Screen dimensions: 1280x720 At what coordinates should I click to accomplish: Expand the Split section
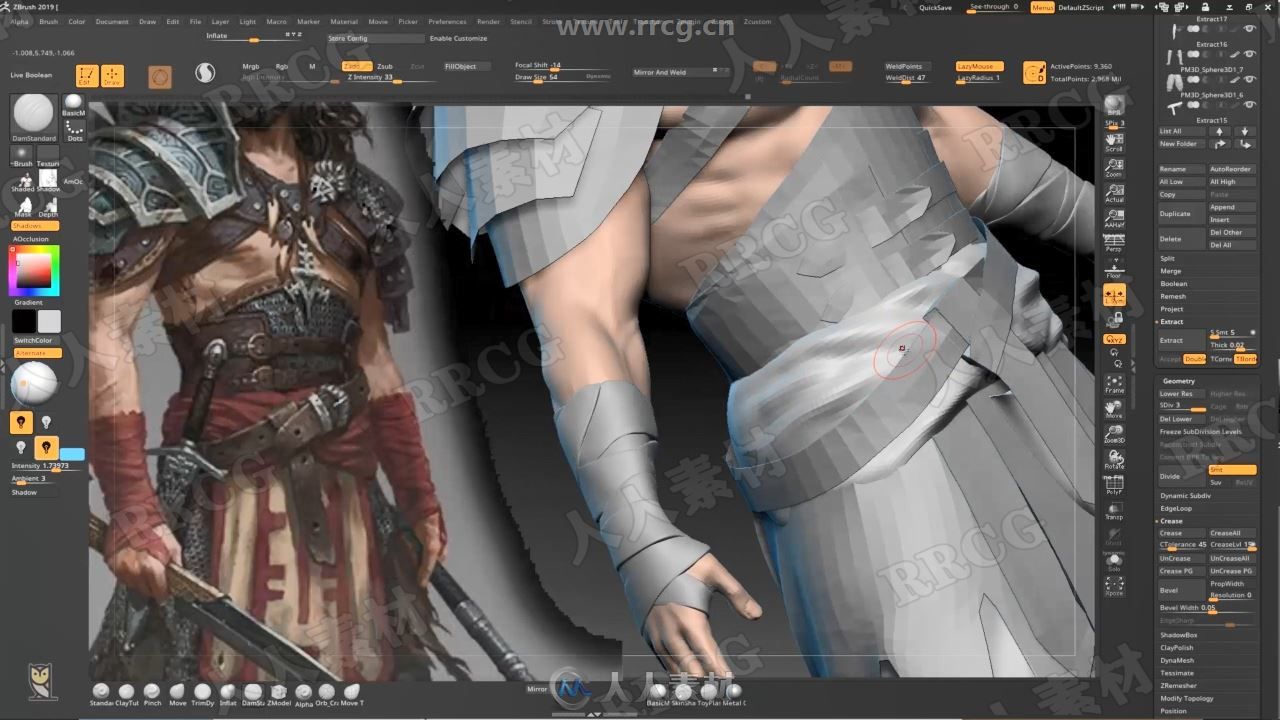click(x=1167, y=258)
